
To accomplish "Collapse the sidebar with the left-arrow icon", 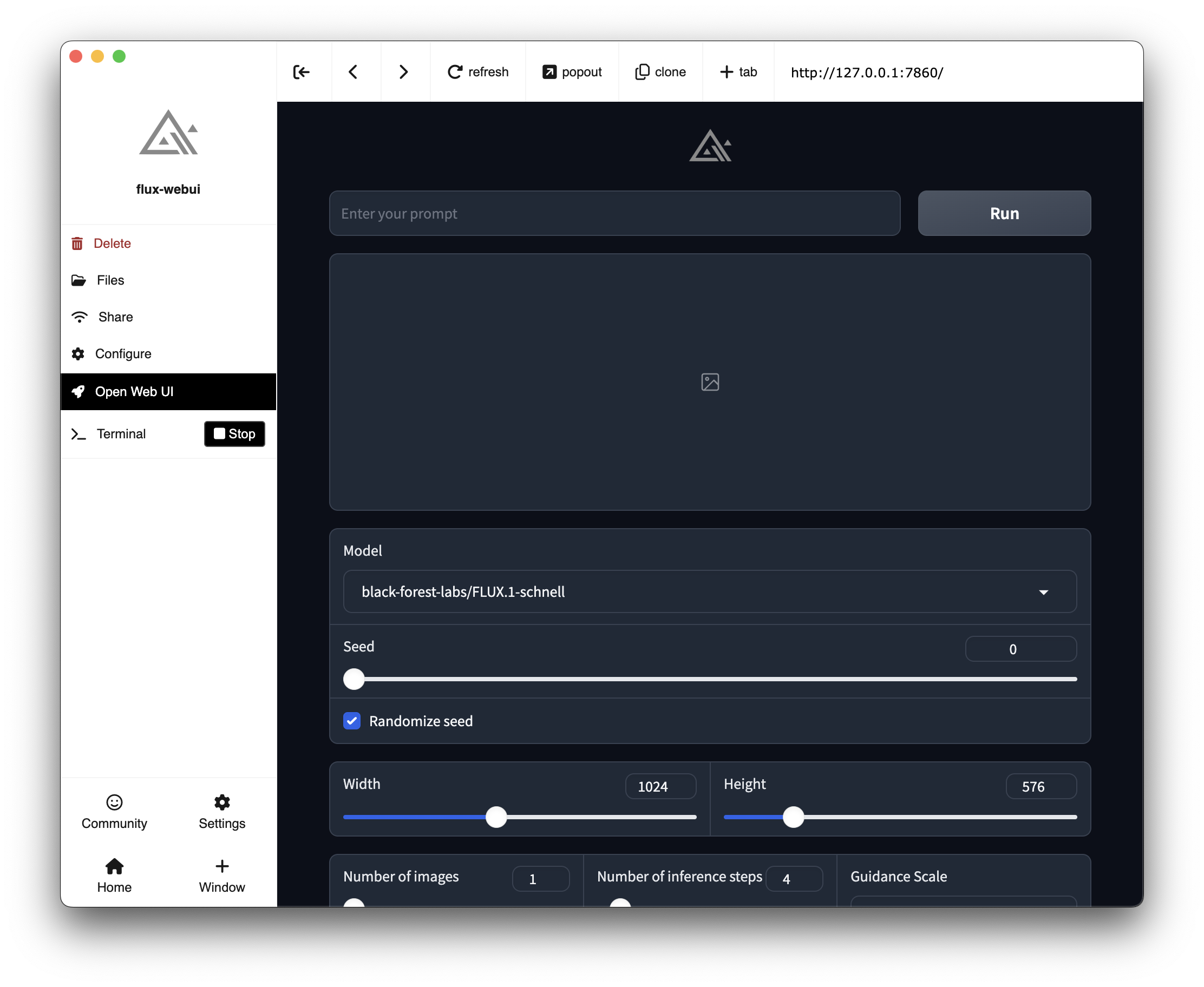I will (x=302, y=71).
